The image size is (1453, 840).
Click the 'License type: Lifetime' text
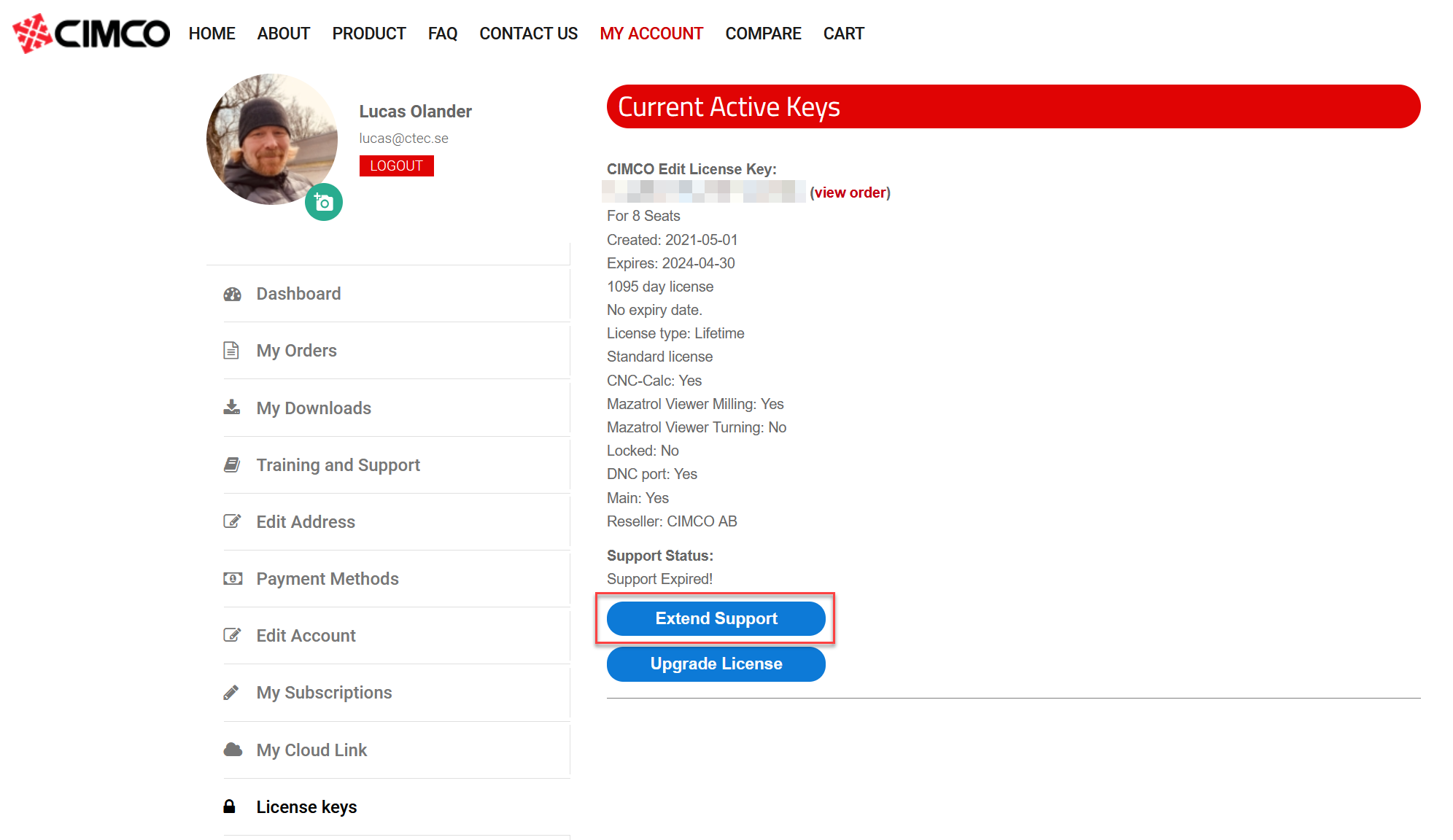click(675, 333)
